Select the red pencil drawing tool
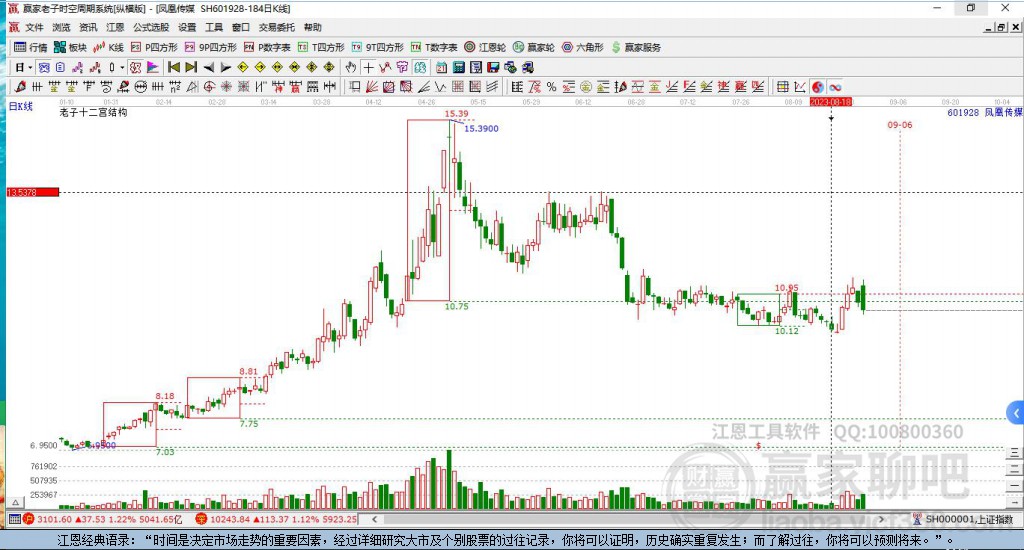The height and width of the screenshot is (550, 1024). coord(20,87)
